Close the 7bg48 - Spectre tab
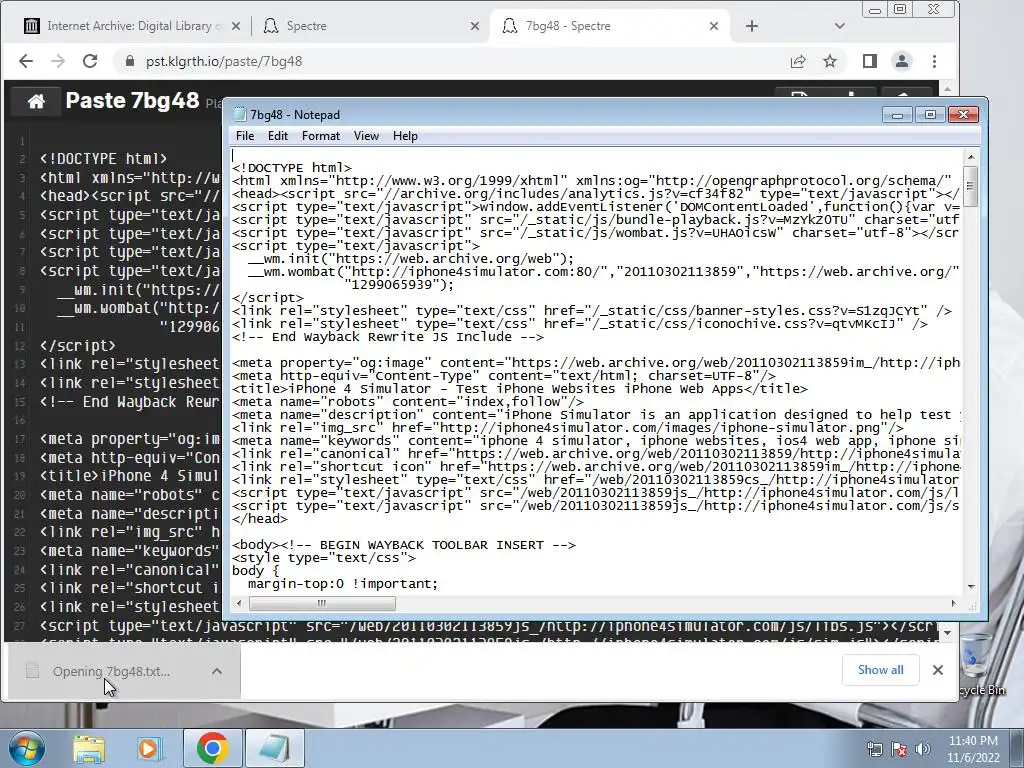1024x768 pixels. click(714, 26)
